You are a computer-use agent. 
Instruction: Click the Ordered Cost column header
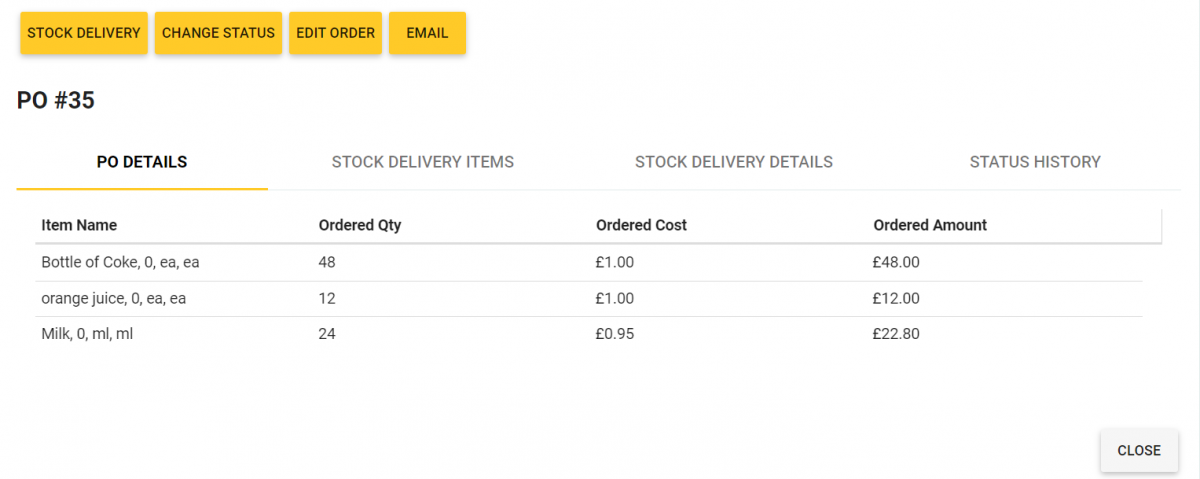click(641, 226)
